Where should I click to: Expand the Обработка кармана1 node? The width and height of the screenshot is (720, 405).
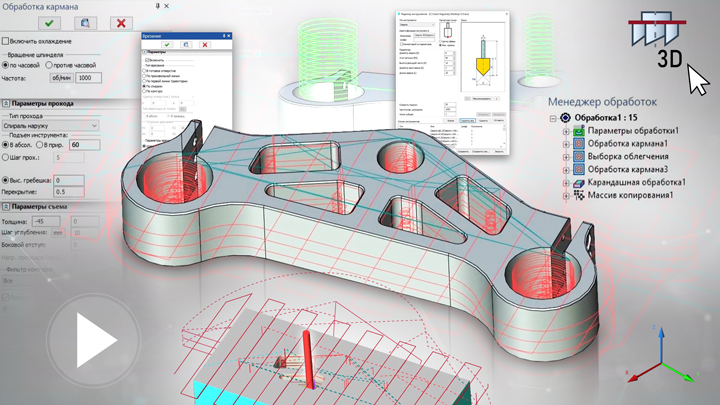[566, 144]
